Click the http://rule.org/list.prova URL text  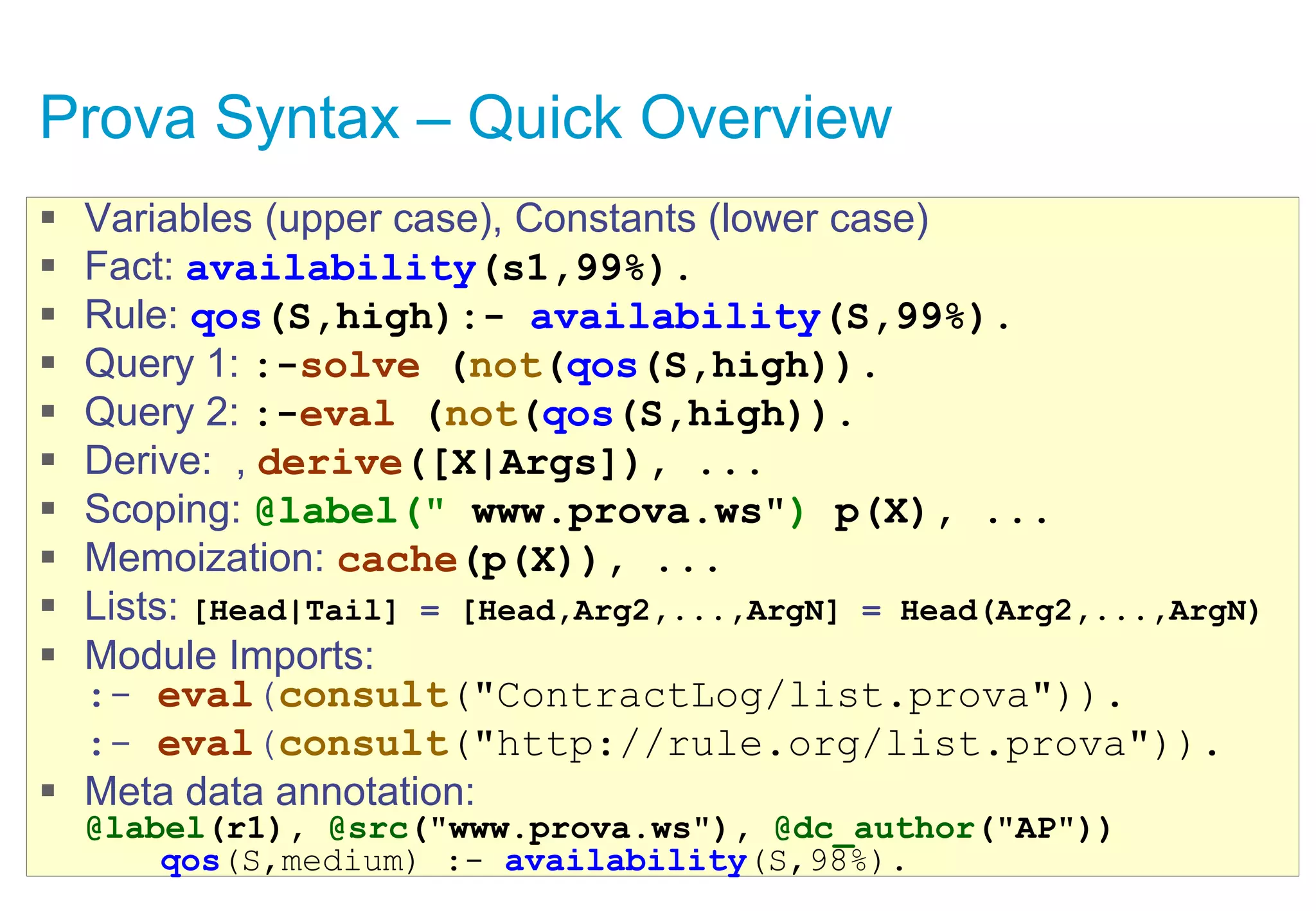[812, 745]
